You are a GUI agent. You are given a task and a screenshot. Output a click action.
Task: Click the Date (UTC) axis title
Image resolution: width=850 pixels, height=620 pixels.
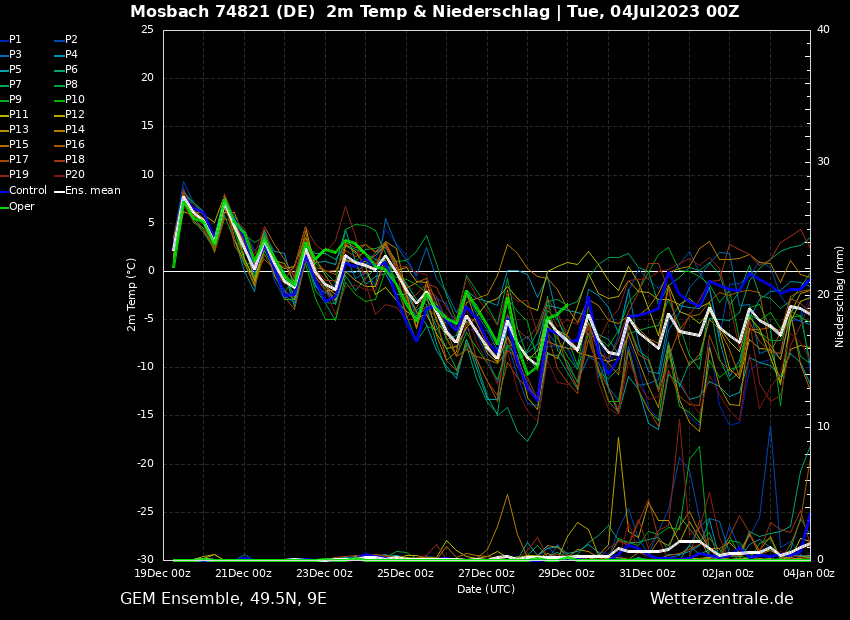[486, 589]
